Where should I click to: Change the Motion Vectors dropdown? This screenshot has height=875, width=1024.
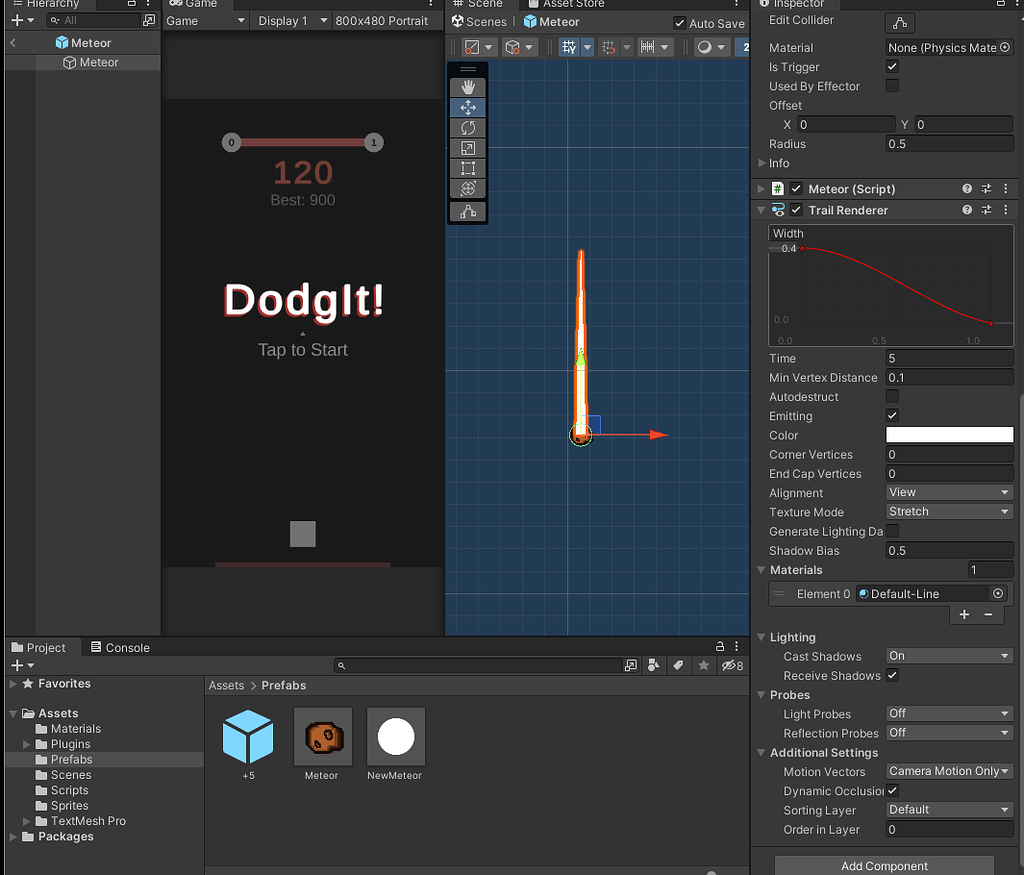click(x=948, y=771)
